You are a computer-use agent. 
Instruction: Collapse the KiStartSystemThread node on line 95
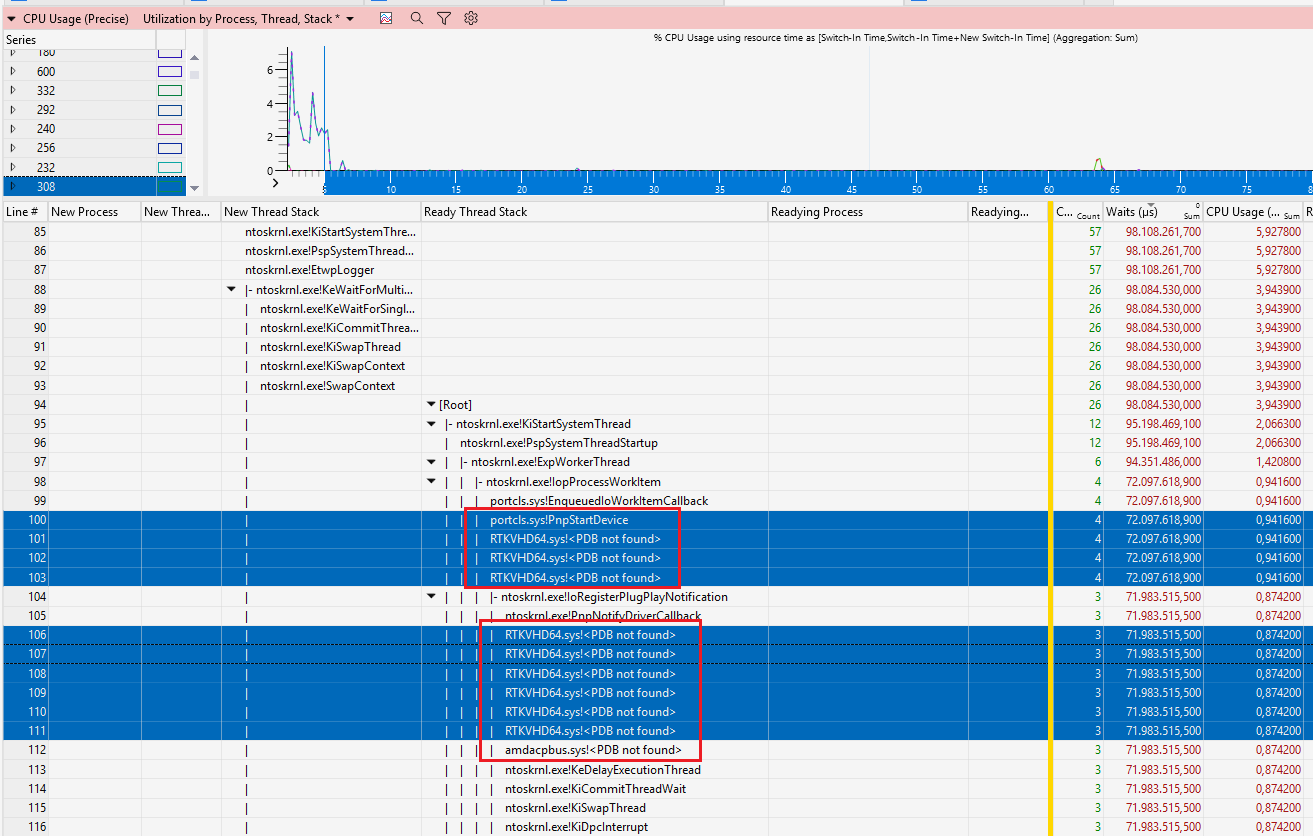(431, 424)
